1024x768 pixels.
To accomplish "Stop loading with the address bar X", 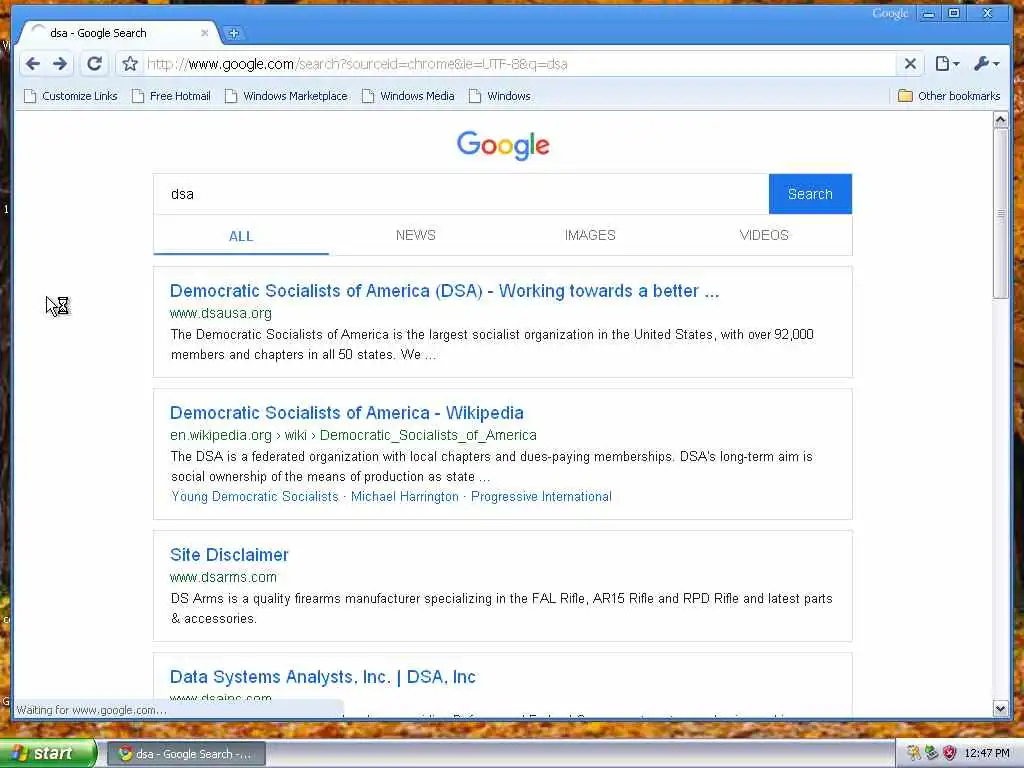I will 910,63.
